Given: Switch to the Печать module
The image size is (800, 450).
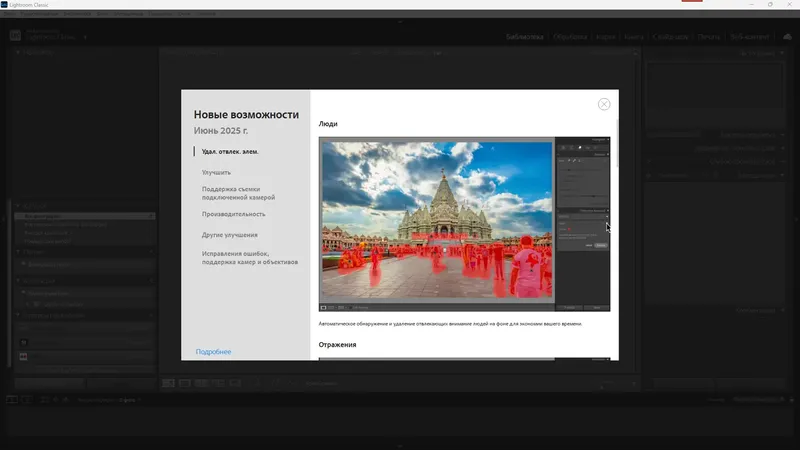Looking at the screenshot, I should click(709, 37).
